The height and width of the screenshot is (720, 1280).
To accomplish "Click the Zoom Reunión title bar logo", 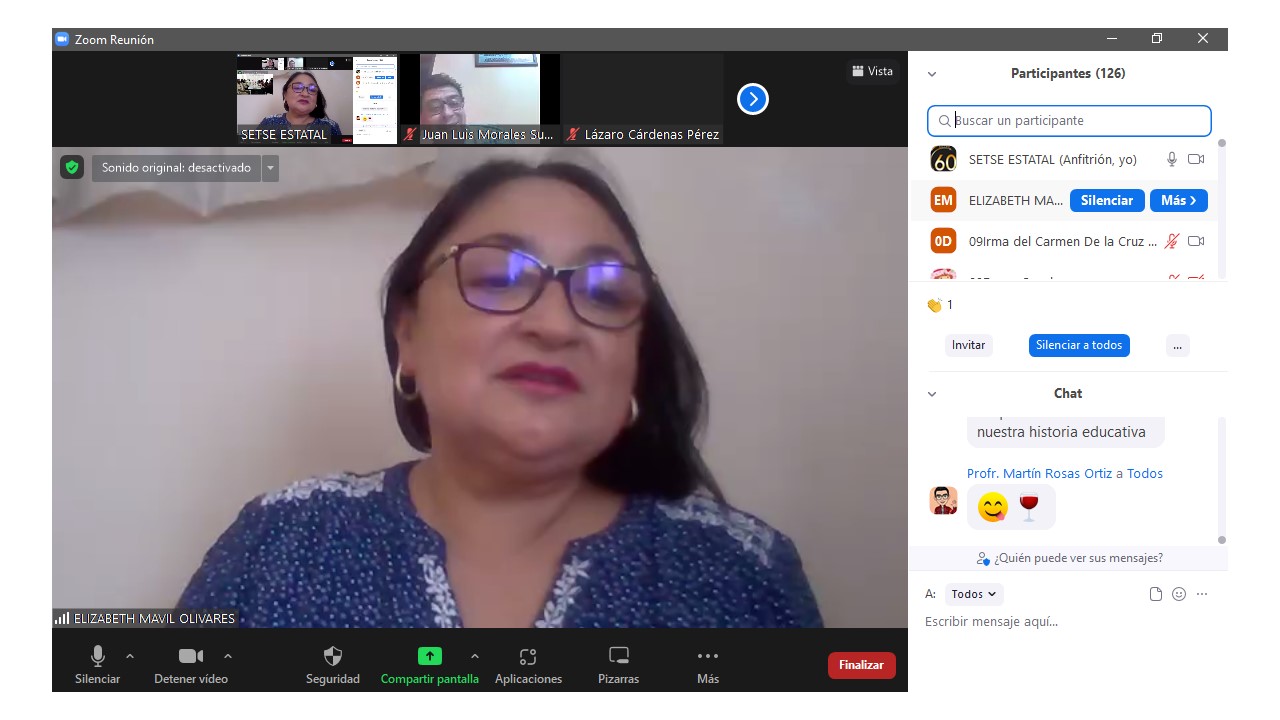I will click(x=62, y=39).
